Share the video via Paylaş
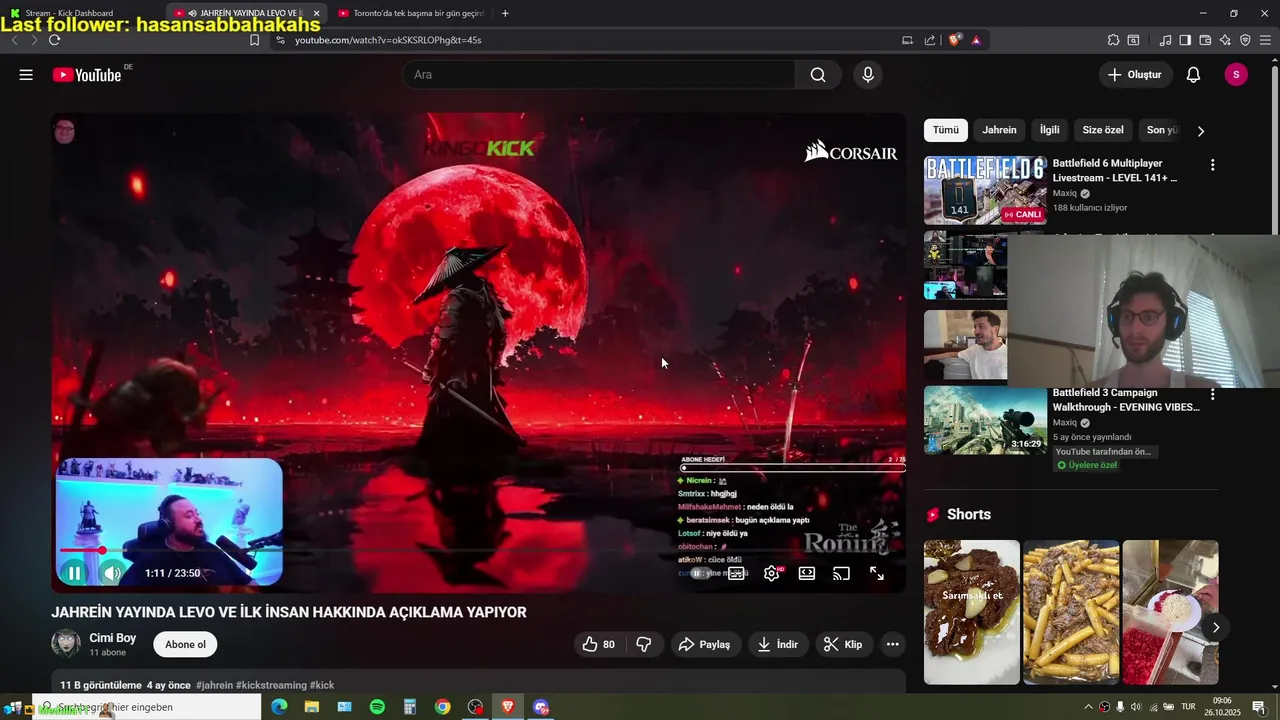The height and width of the screenshot is (720, 1280). 705,645
